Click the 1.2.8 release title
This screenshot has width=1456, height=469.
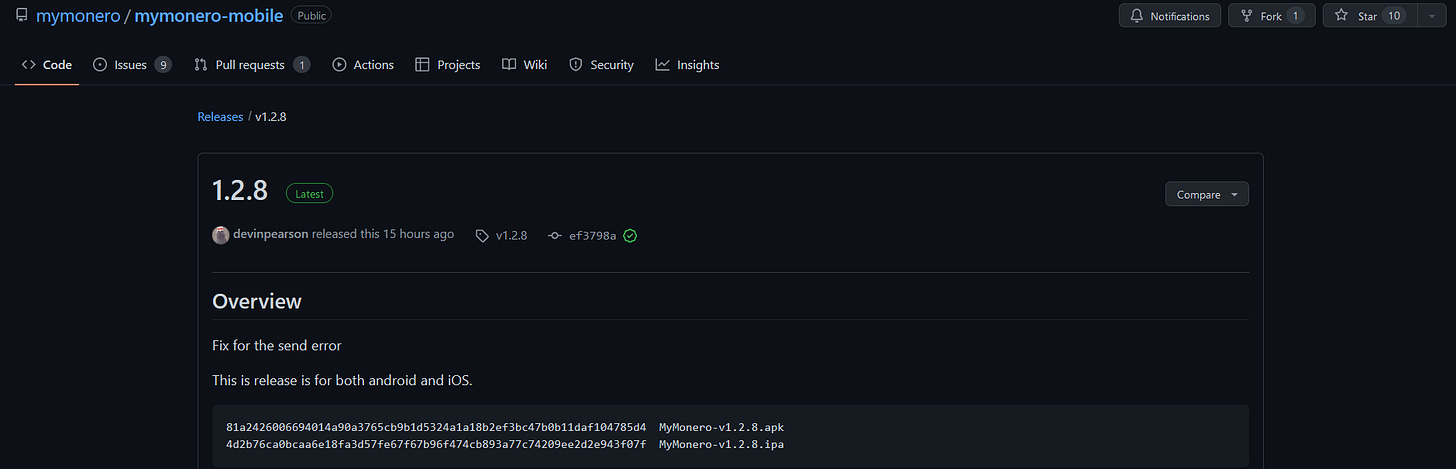click(240, 192)
